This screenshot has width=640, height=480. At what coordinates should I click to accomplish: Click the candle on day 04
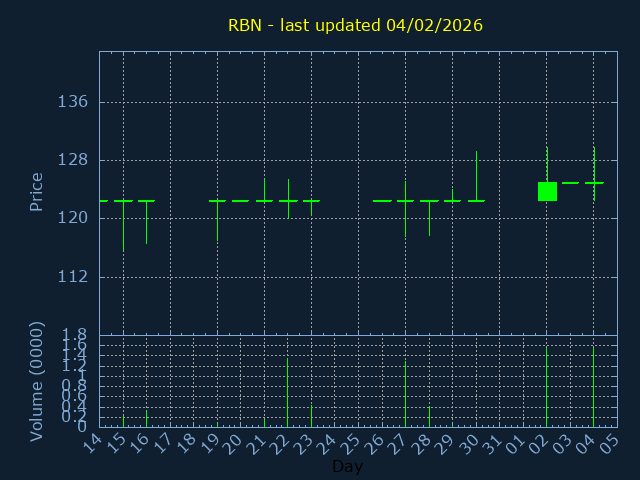pyautogui.click(x=594, y=182)
